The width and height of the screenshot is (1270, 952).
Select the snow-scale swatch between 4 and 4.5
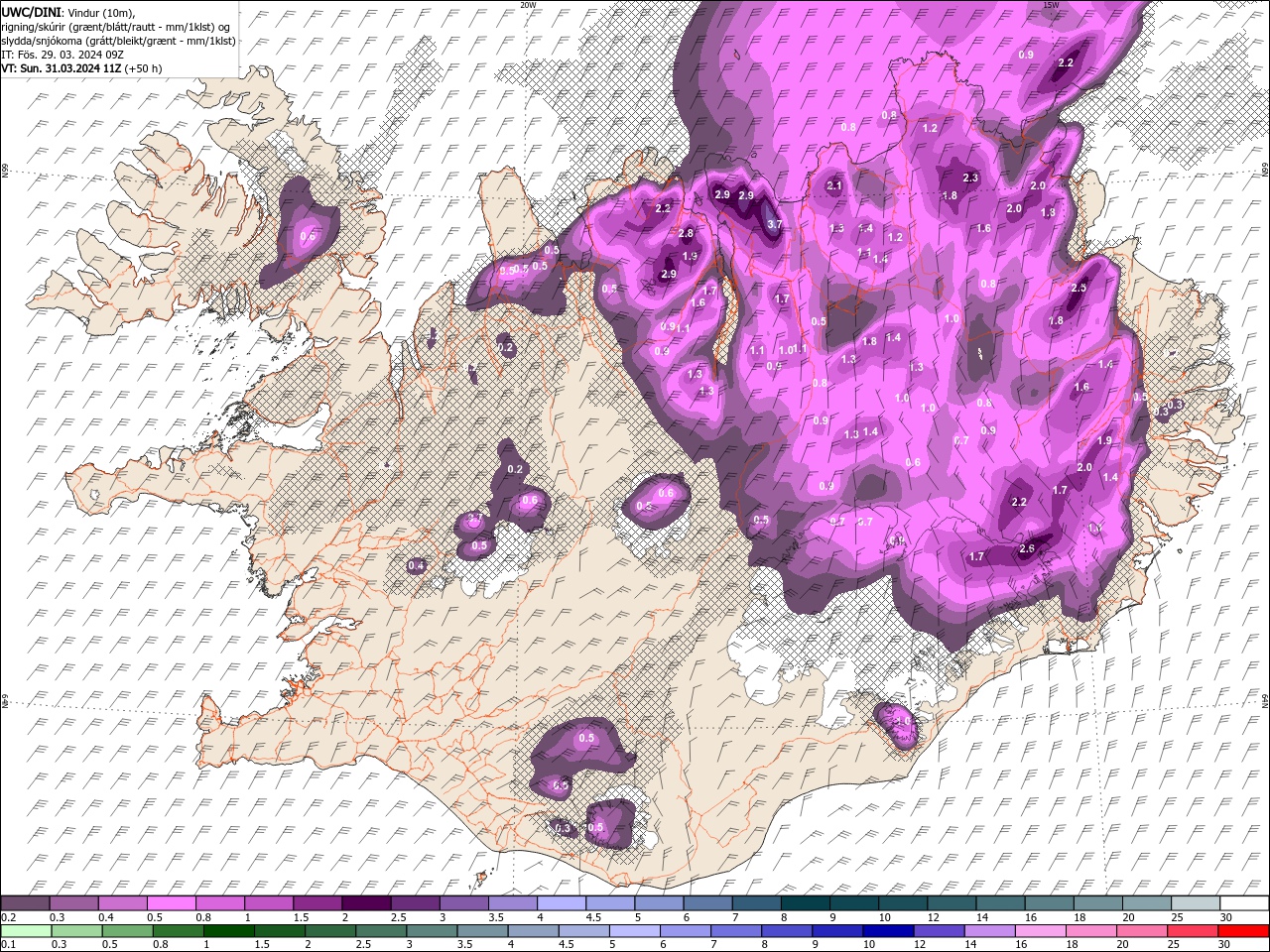(x=561, y=903)
